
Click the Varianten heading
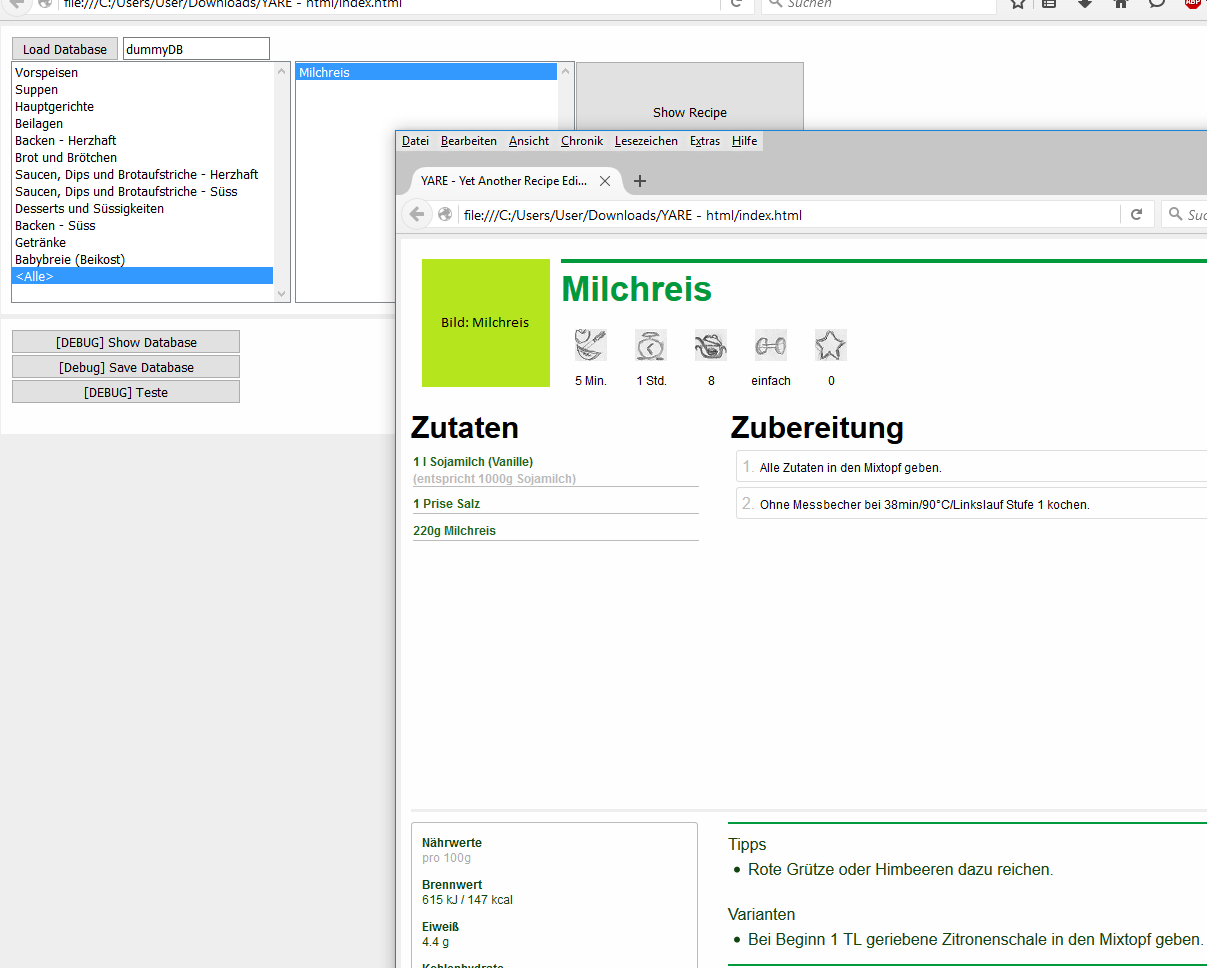coord(762,915)
